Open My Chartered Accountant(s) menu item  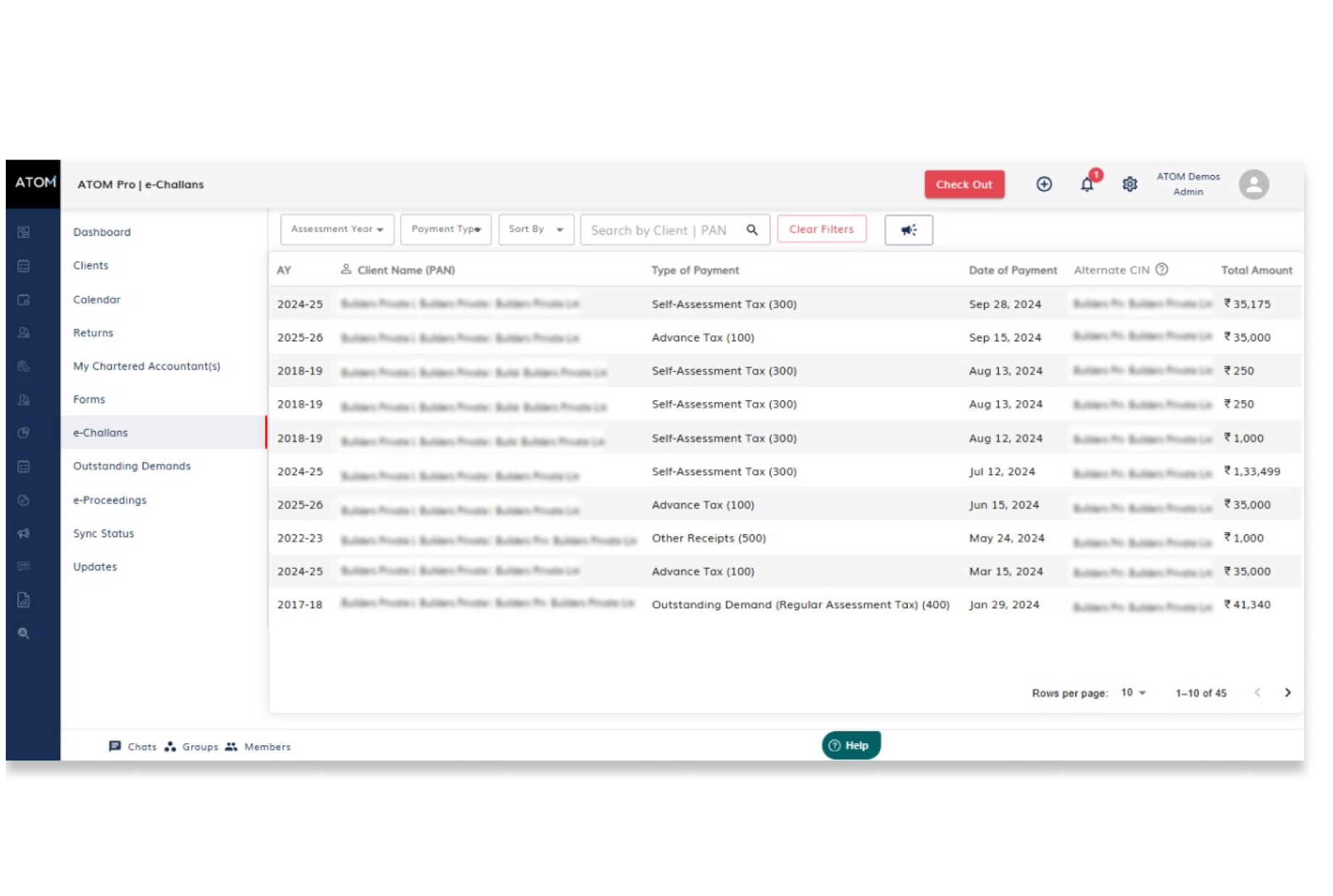[146, 367]
